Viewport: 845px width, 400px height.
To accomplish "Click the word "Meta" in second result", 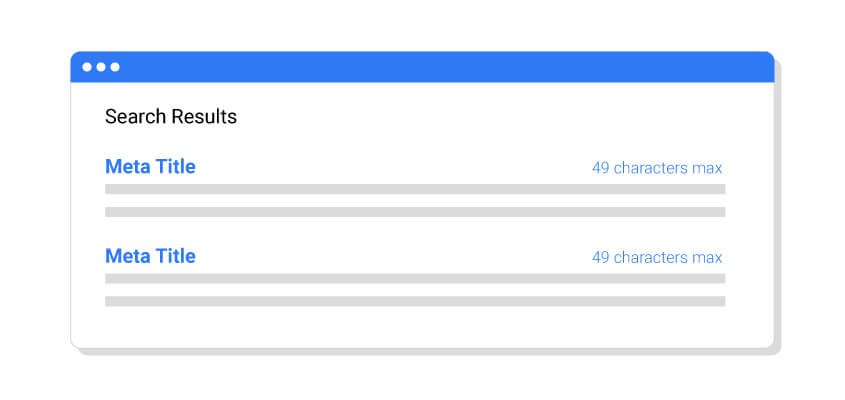I will (x=127, y=256).
